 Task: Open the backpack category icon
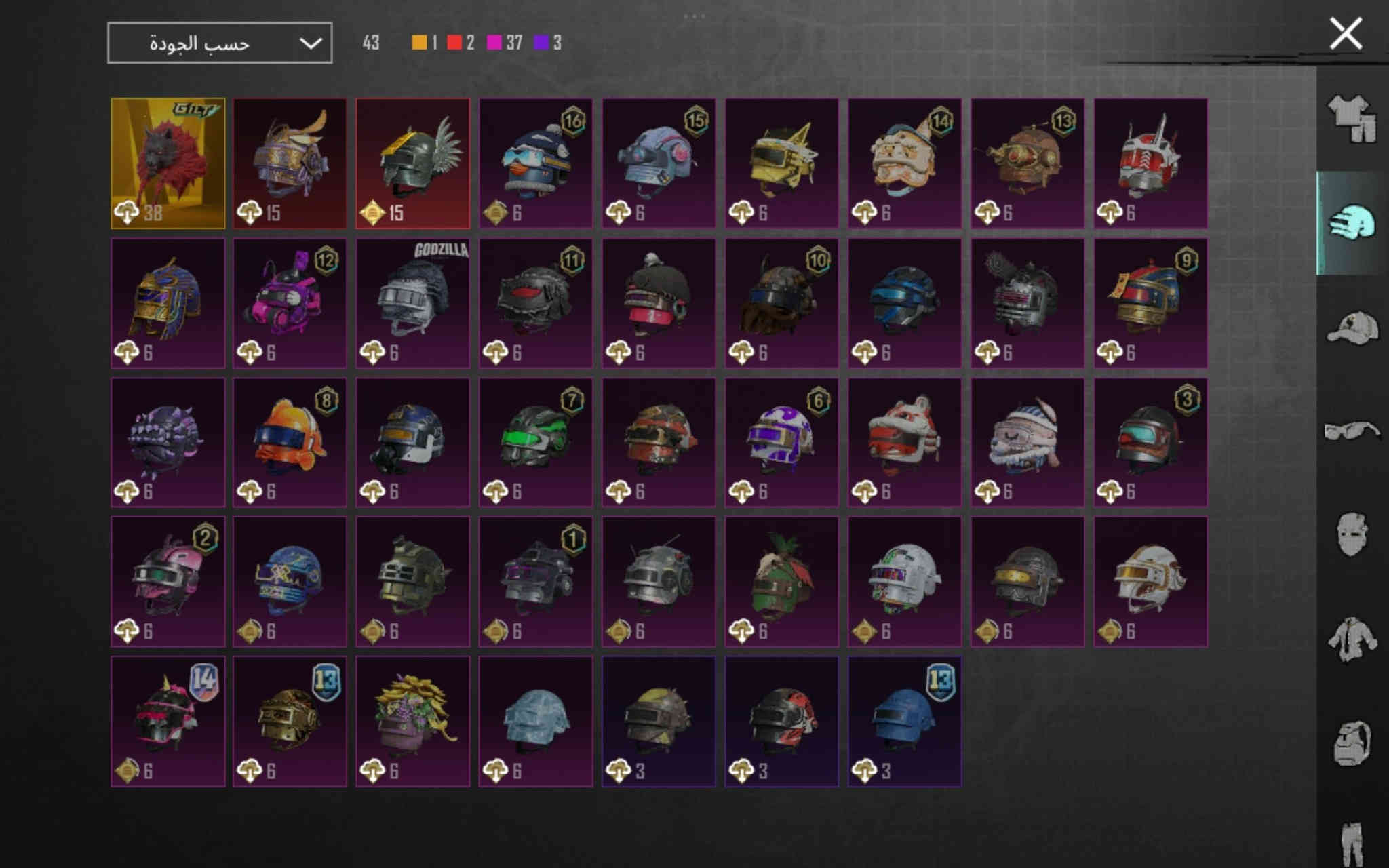pos(1352,743)
